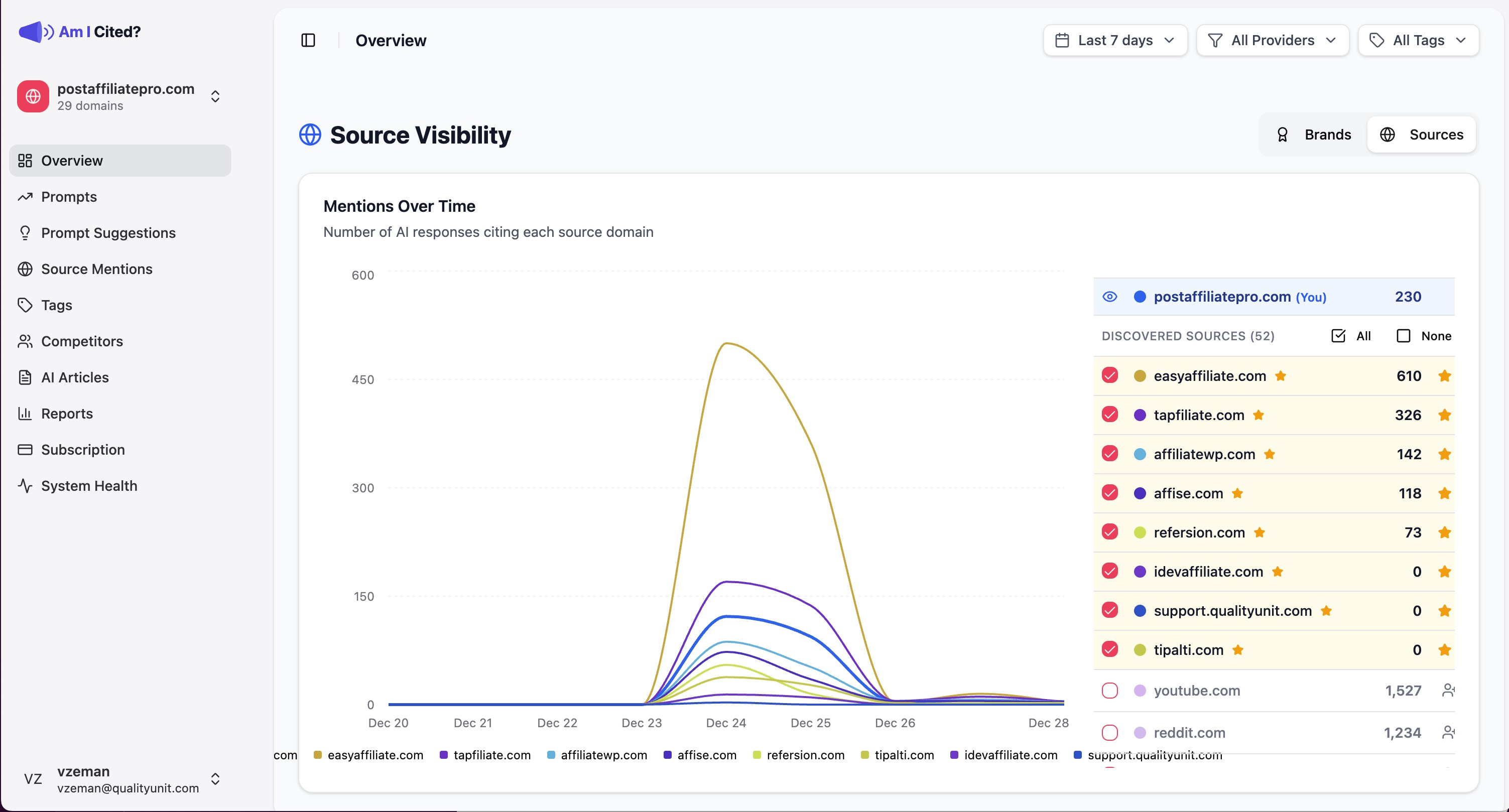Viewport: 1509px width, 812px height.
Task: Open the Last 7 days date dropdown
Action: tap(1114, 40)
